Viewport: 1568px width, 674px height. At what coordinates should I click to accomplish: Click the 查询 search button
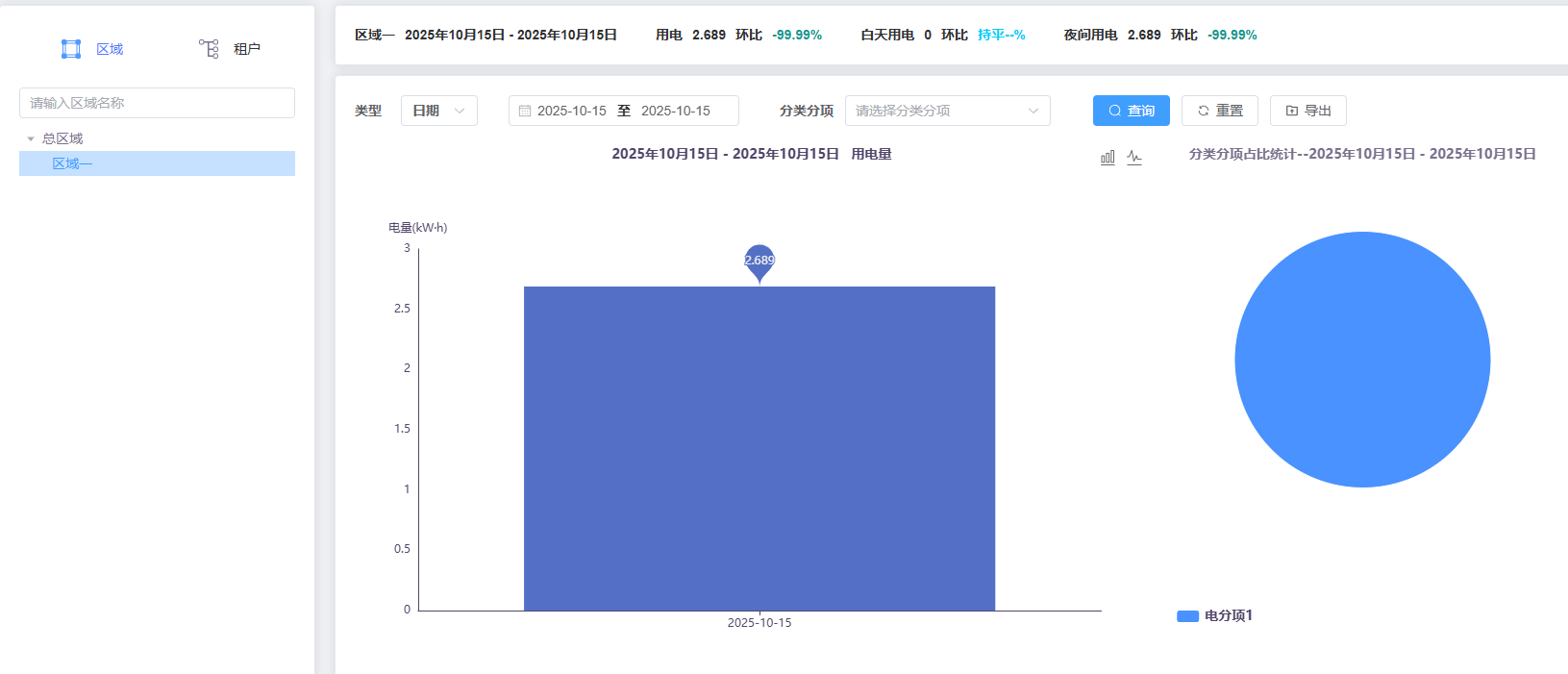coord(1132,111)
